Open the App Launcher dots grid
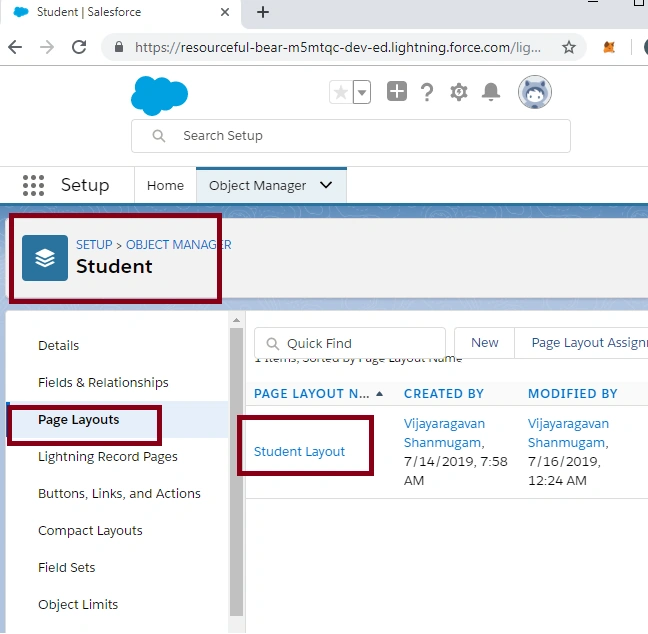648x634 pixels. (x=33, y=185)
